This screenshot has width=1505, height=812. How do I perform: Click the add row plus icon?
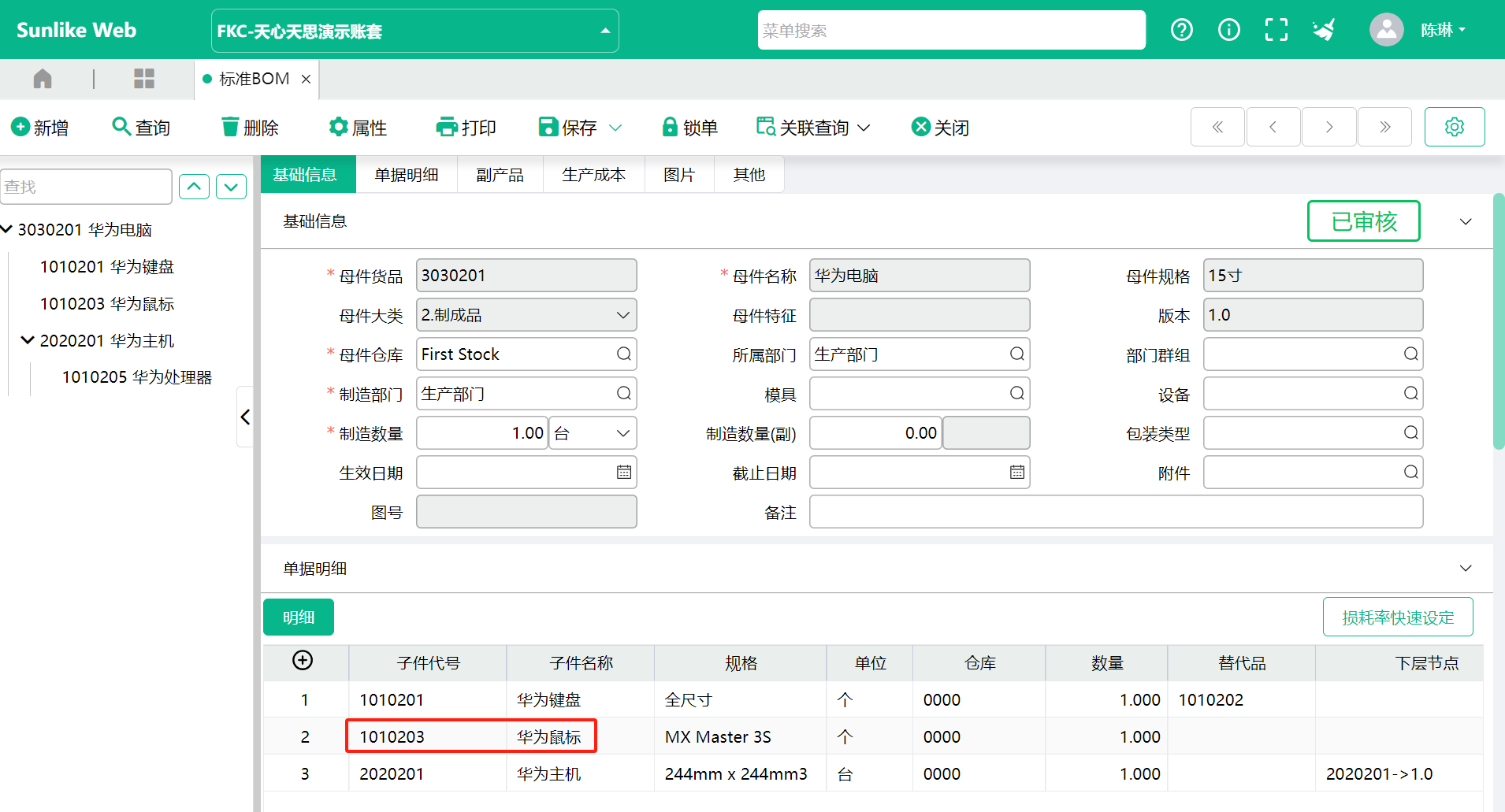tap(303, 661)
